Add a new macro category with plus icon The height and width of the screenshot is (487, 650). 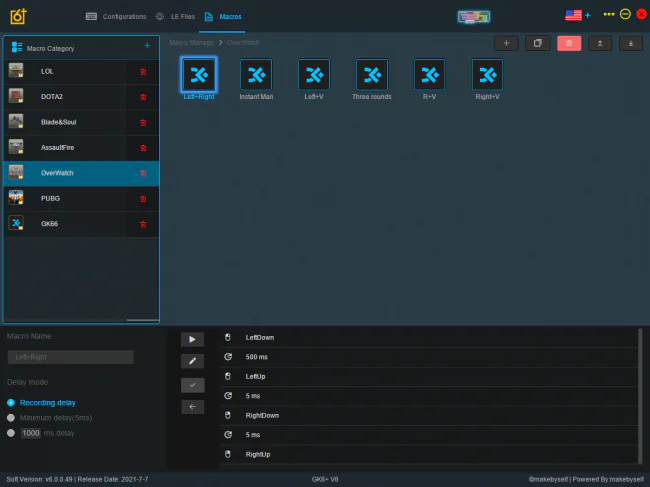(147, 46)
